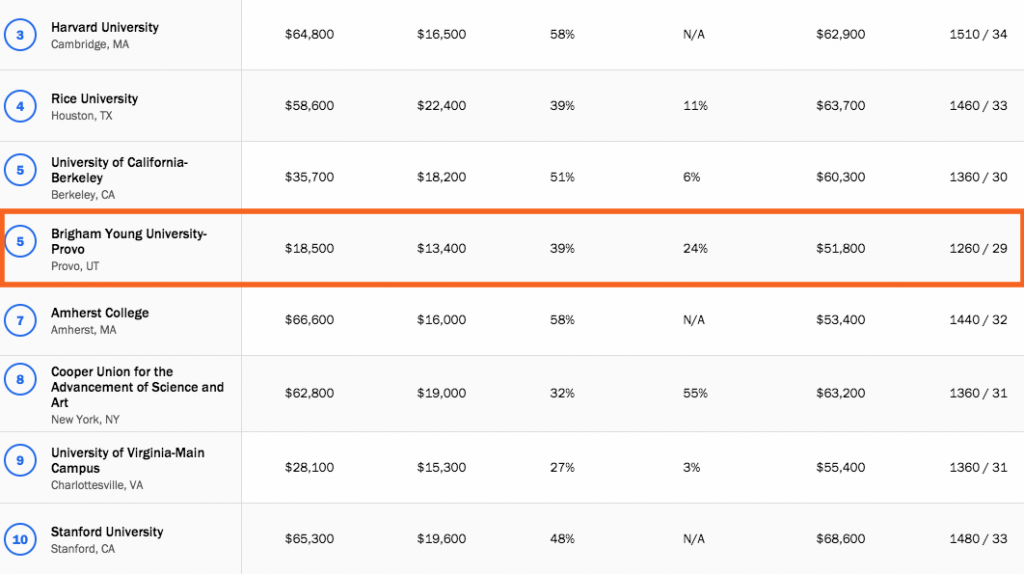
Task: Click the rank 9 circle badge
Action: 20,460
